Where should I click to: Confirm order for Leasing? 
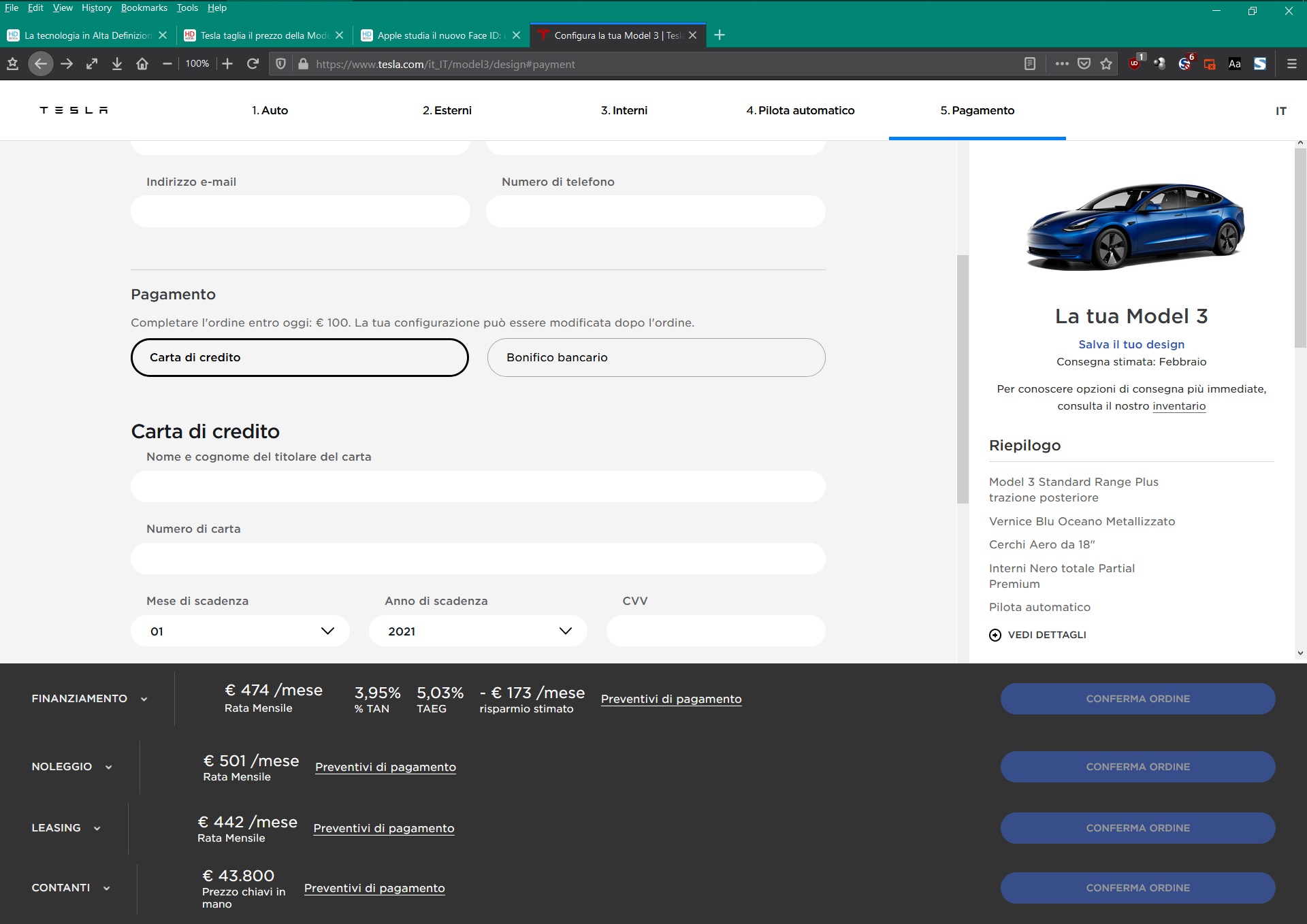pos(1137,828)
